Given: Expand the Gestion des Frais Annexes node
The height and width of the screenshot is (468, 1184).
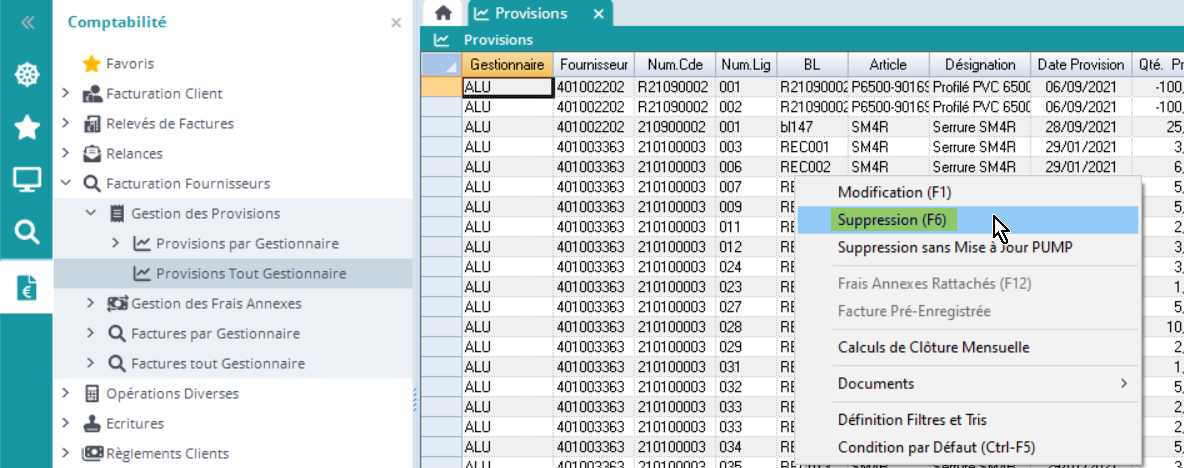Looking at the screenshot, I should (x=91, y=304).
